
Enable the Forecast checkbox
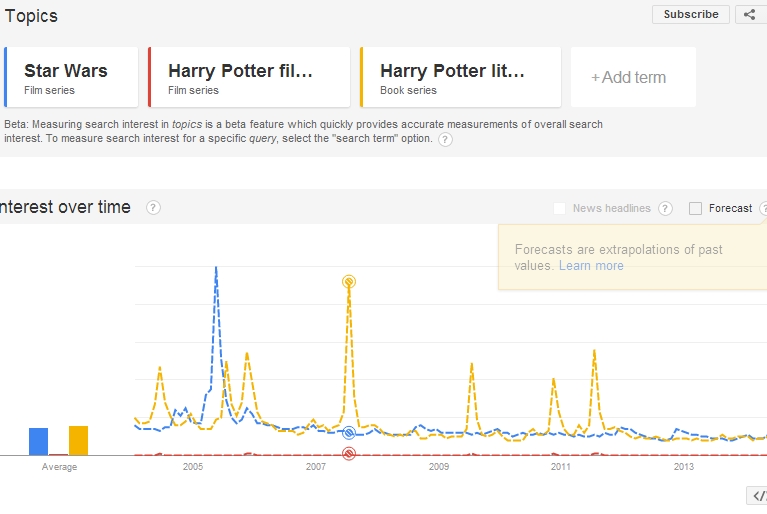(696, 208)
